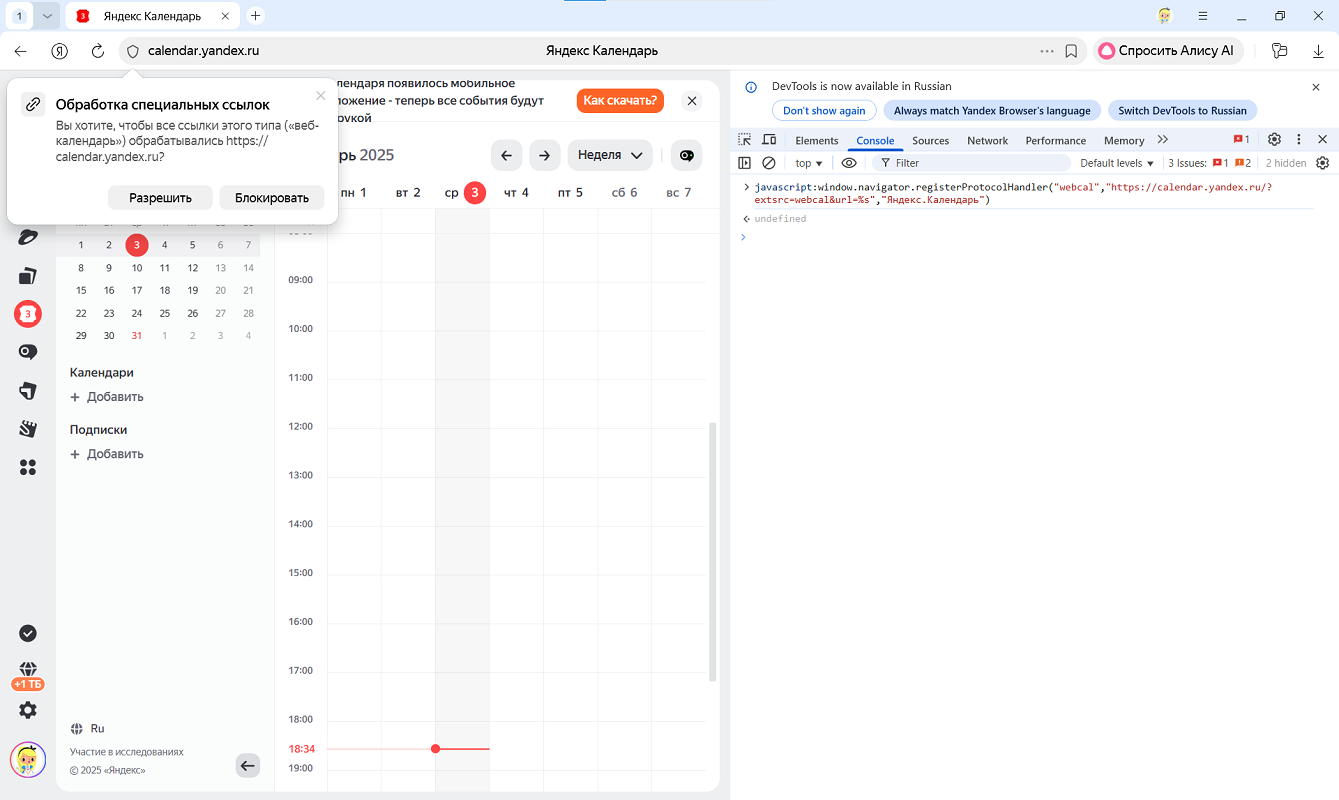This screenshot has width=1339, height=800.
Task: Click the eye icon to create live expression
Action: pos(849,163)
